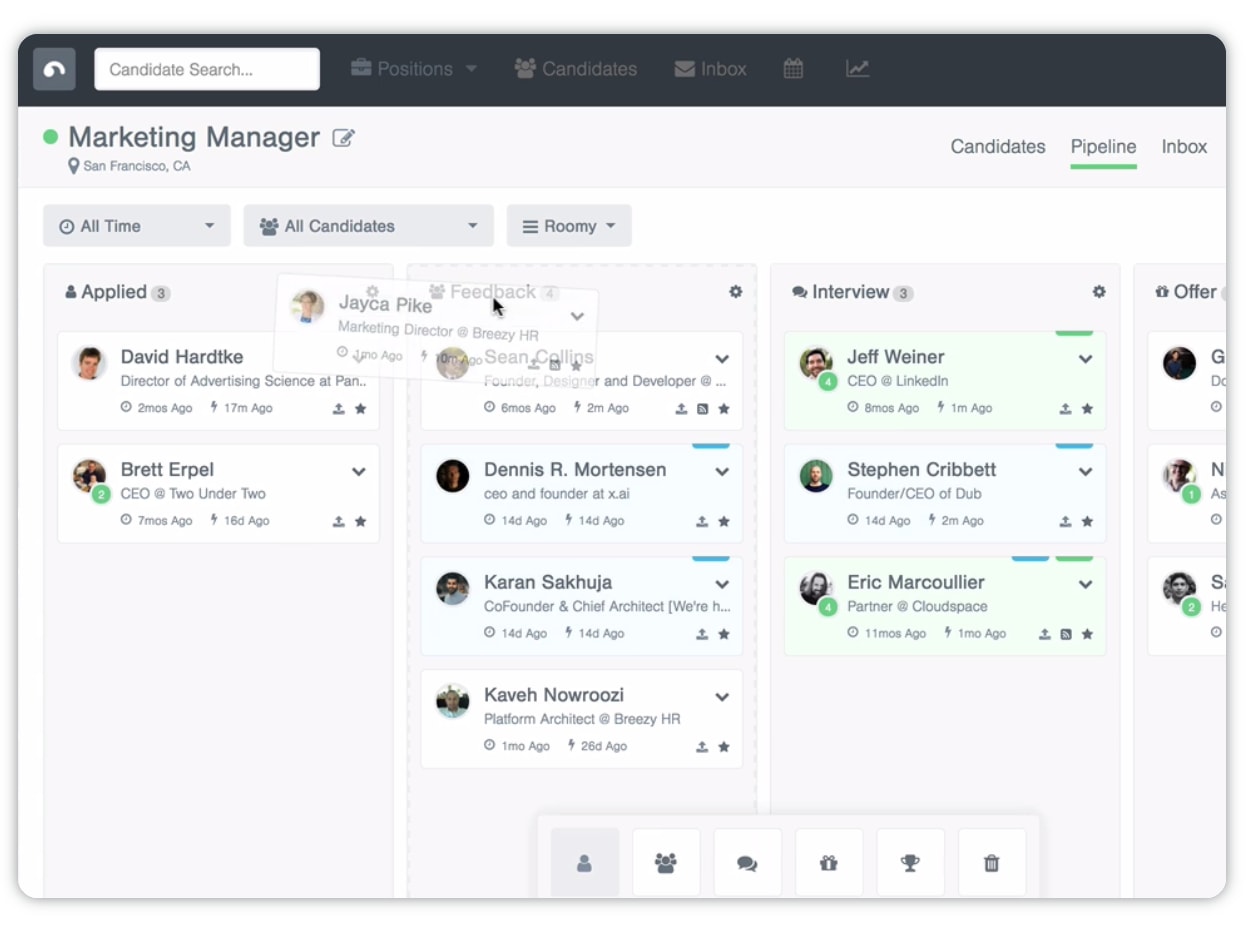Open the All Candidates filter dropdown
This screenshot has width=1250, height=932.
[x=369, y=226]
